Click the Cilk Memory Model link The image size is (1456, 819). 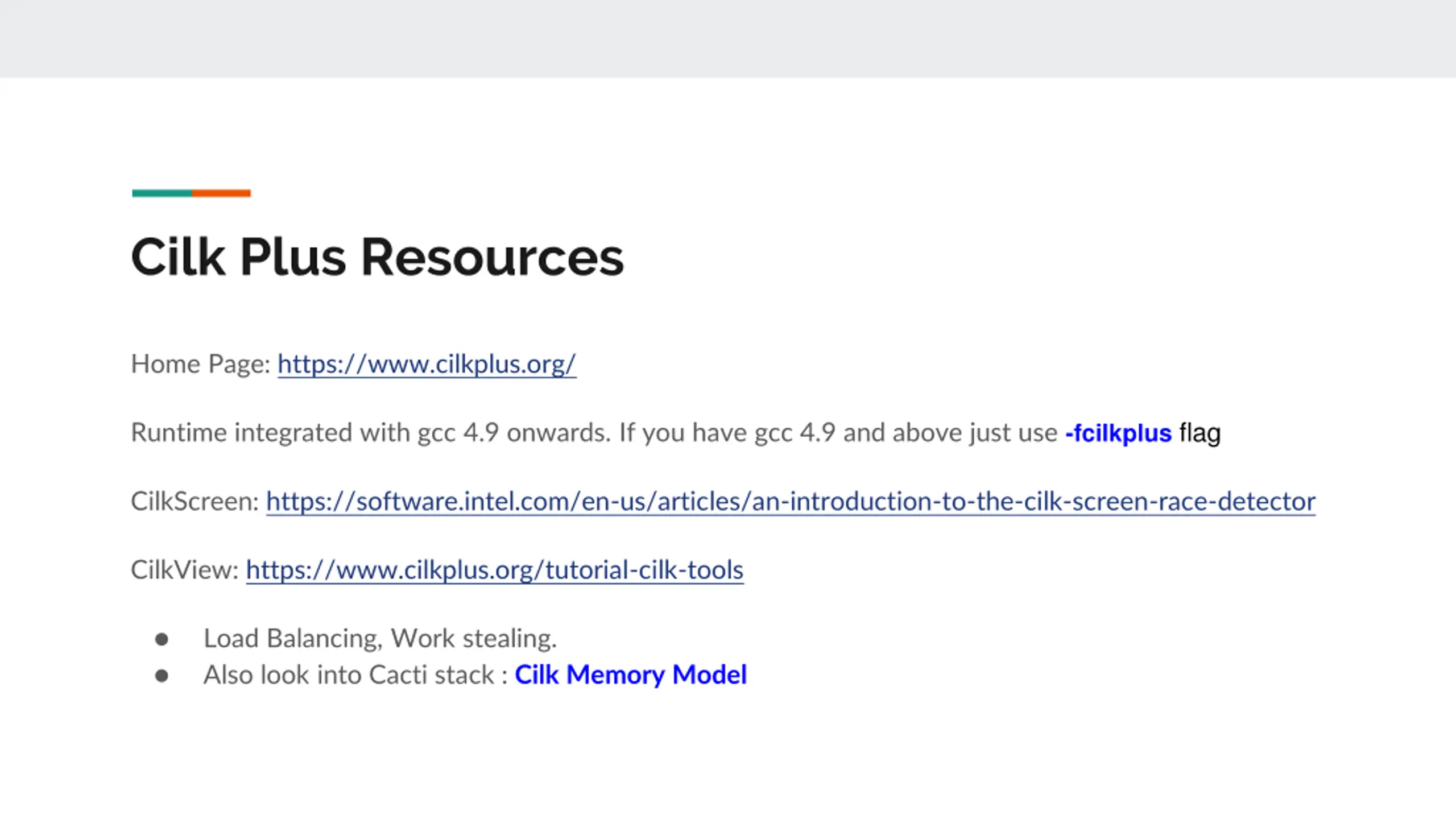click(630, 675)
